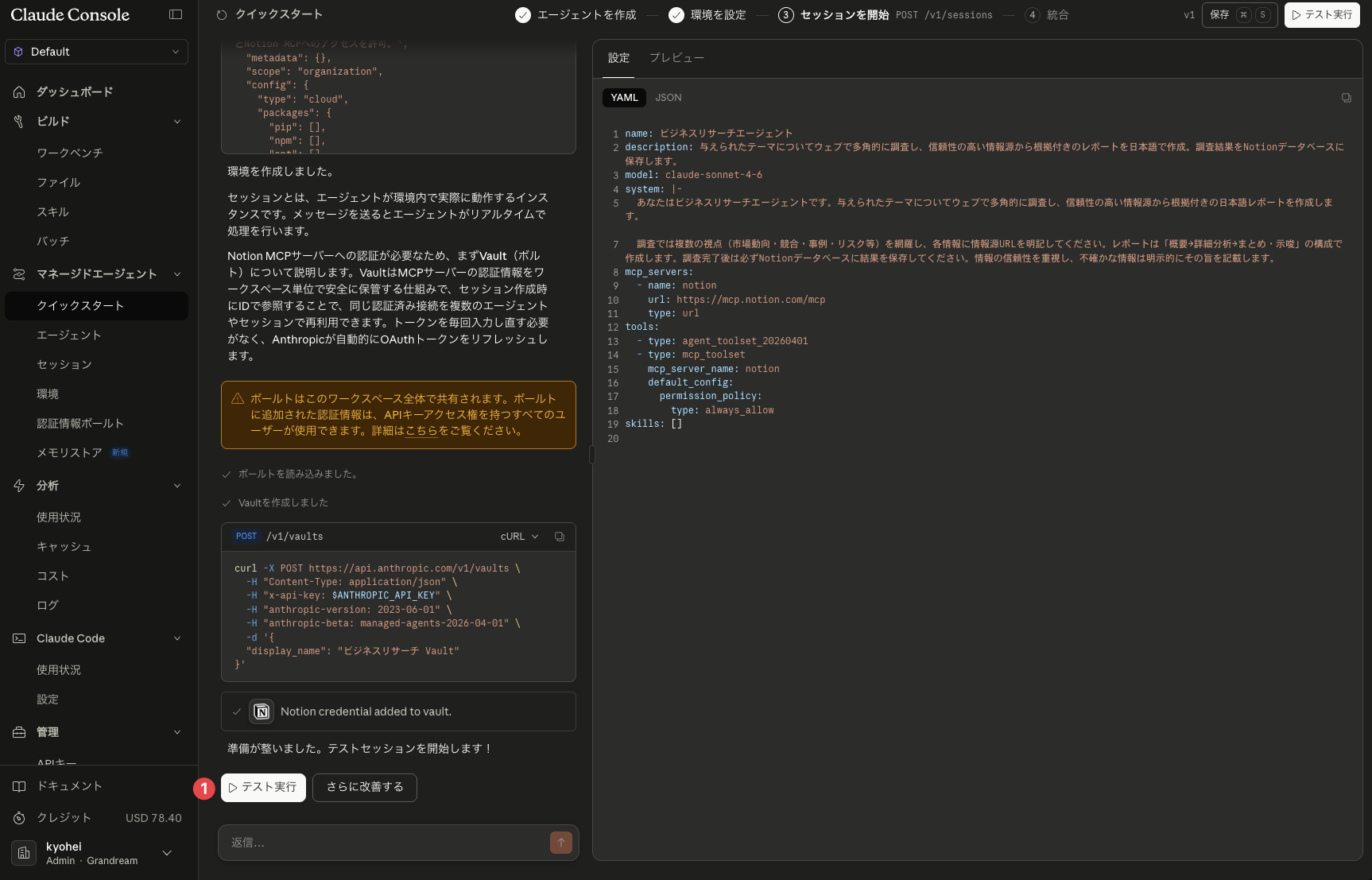Viewport: 1372px width, 880px height.
Task: Click the クレジット credit icon
Action: (19, 818)
